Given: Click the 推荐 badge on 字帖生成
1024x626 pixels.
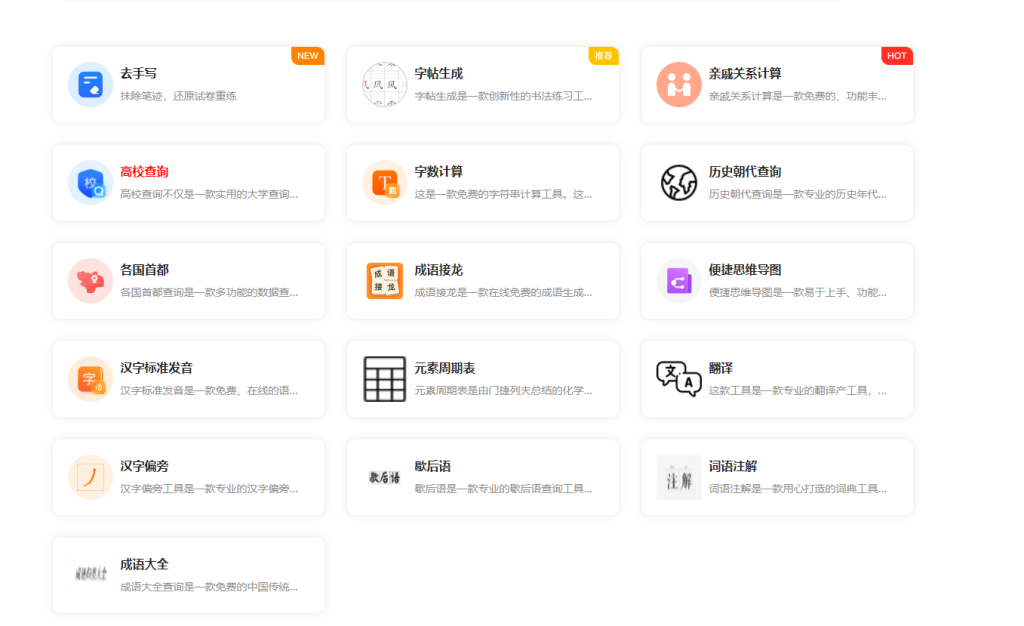Looking at the screenshot, I should tap(602, 56).
